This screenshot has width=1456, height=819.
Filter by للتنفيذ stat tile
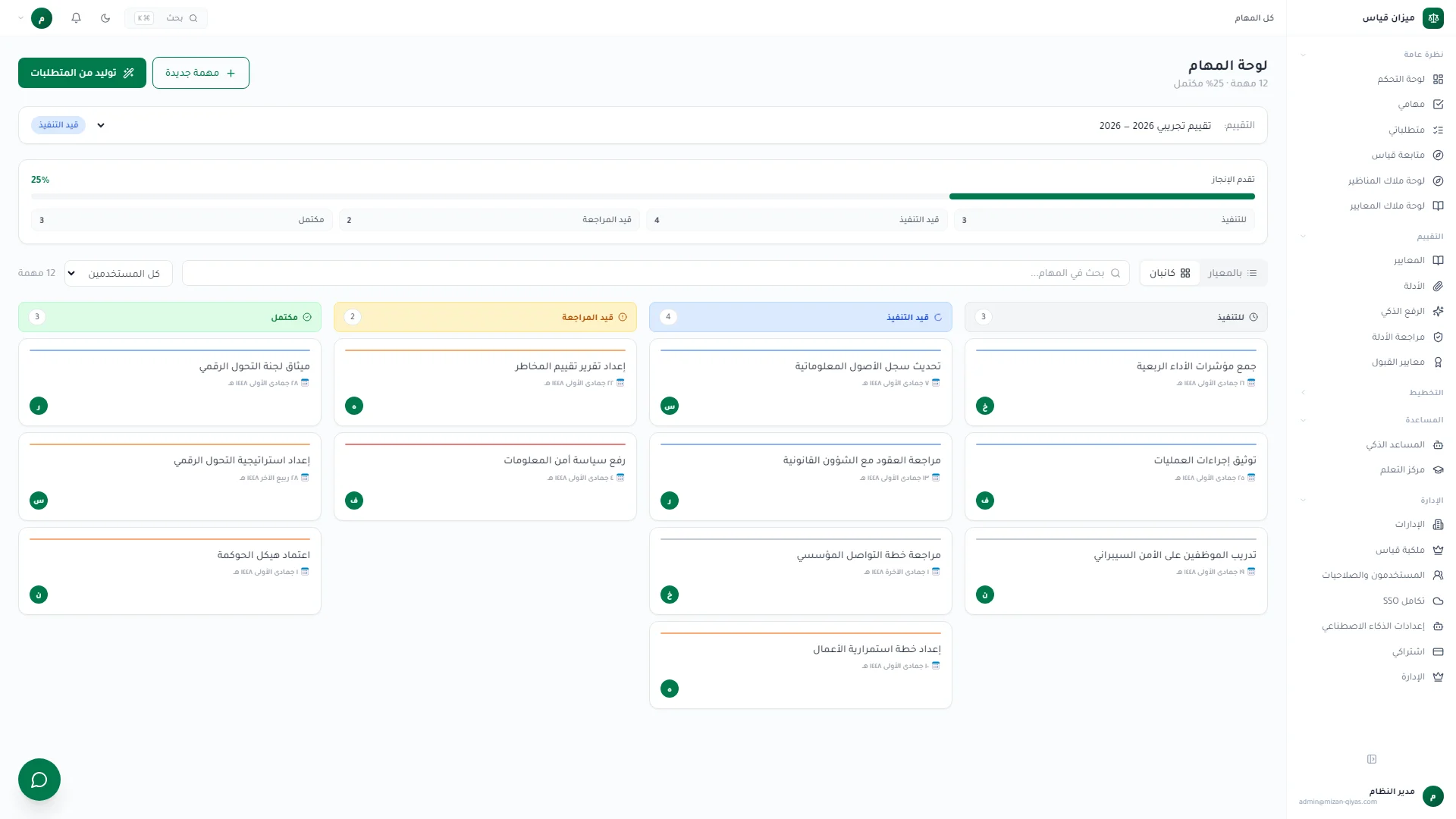(1104, 220)
